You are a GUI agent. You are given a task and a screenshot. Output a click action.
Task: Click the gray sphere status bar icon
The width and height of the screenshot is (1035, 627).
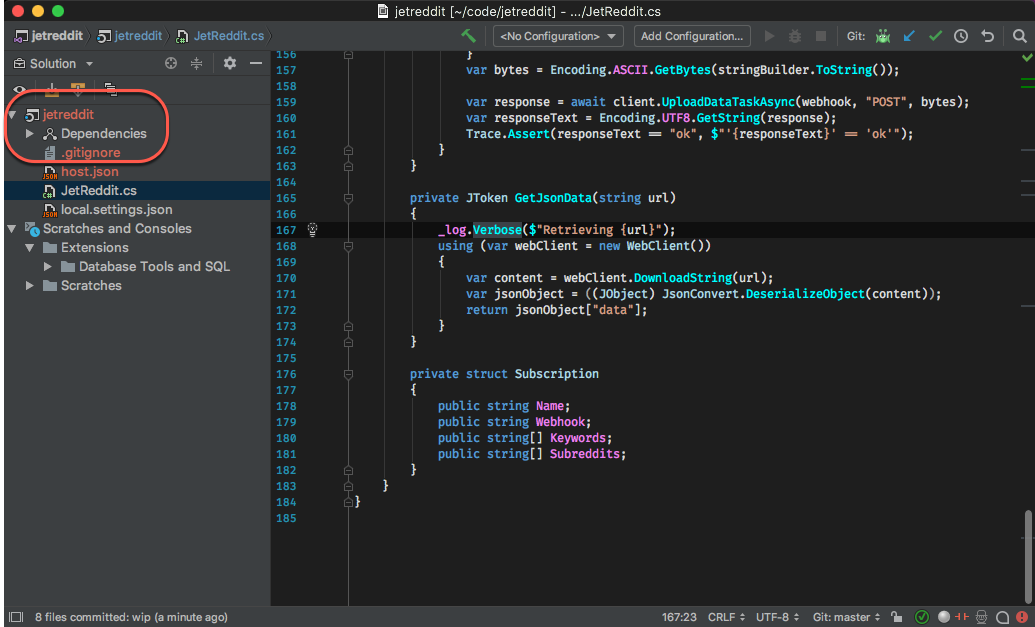click(944, 617)
